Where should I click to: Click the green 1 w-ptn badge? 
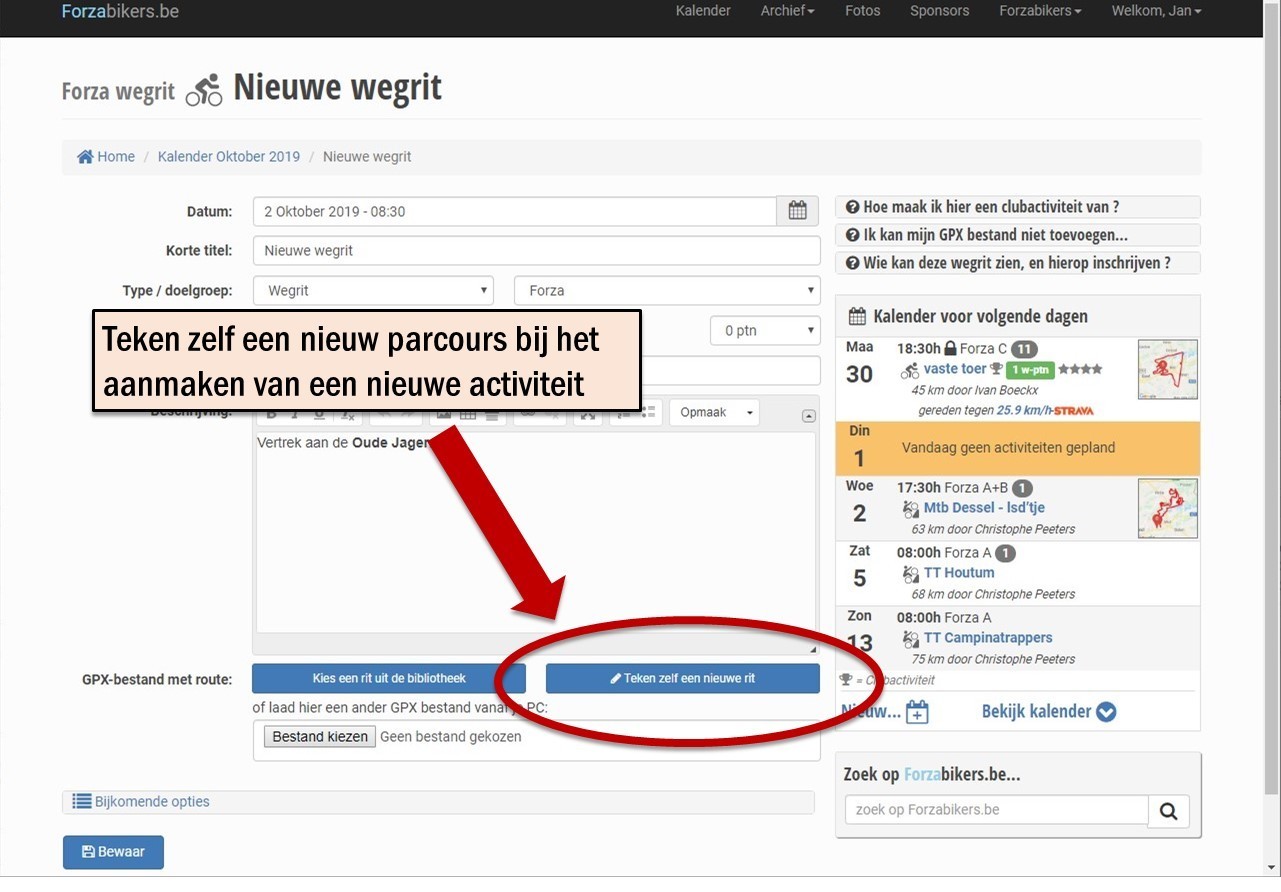[x=1029, y=370]
